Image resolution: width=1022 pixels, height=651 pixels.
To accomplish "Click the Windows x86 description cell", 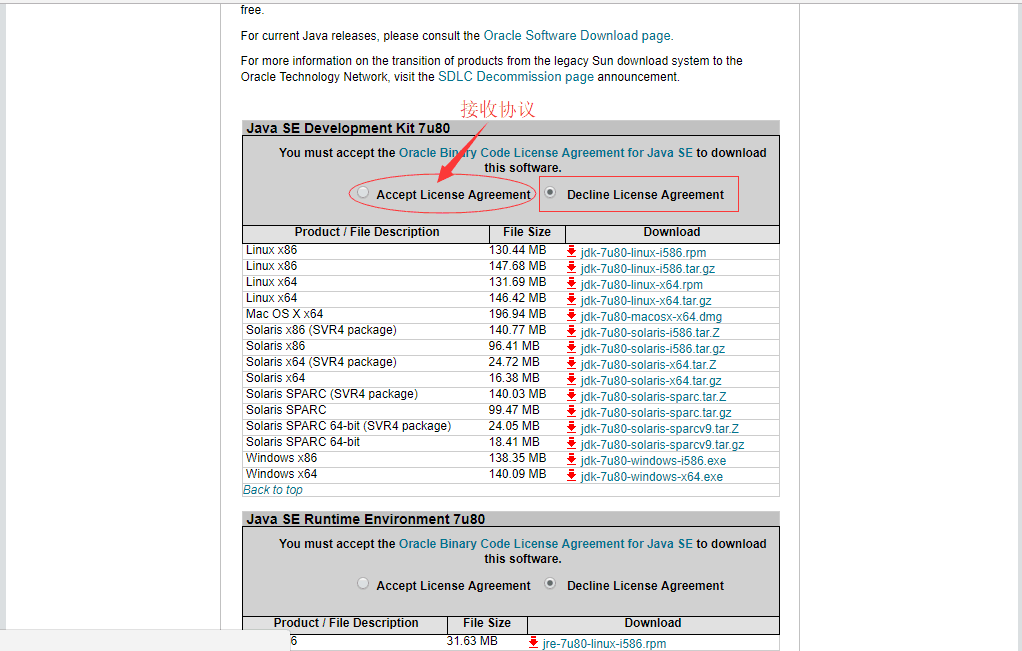I will [x=282, y=457].
